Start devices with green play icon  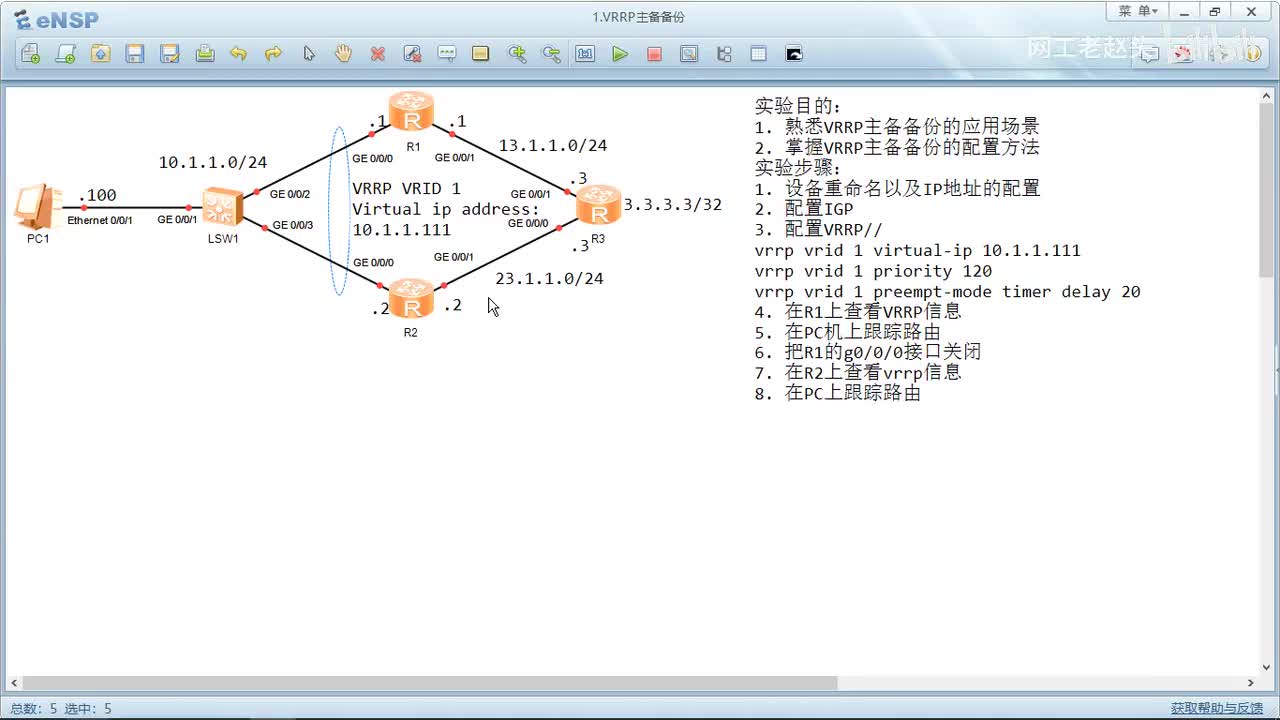(620, 54)
